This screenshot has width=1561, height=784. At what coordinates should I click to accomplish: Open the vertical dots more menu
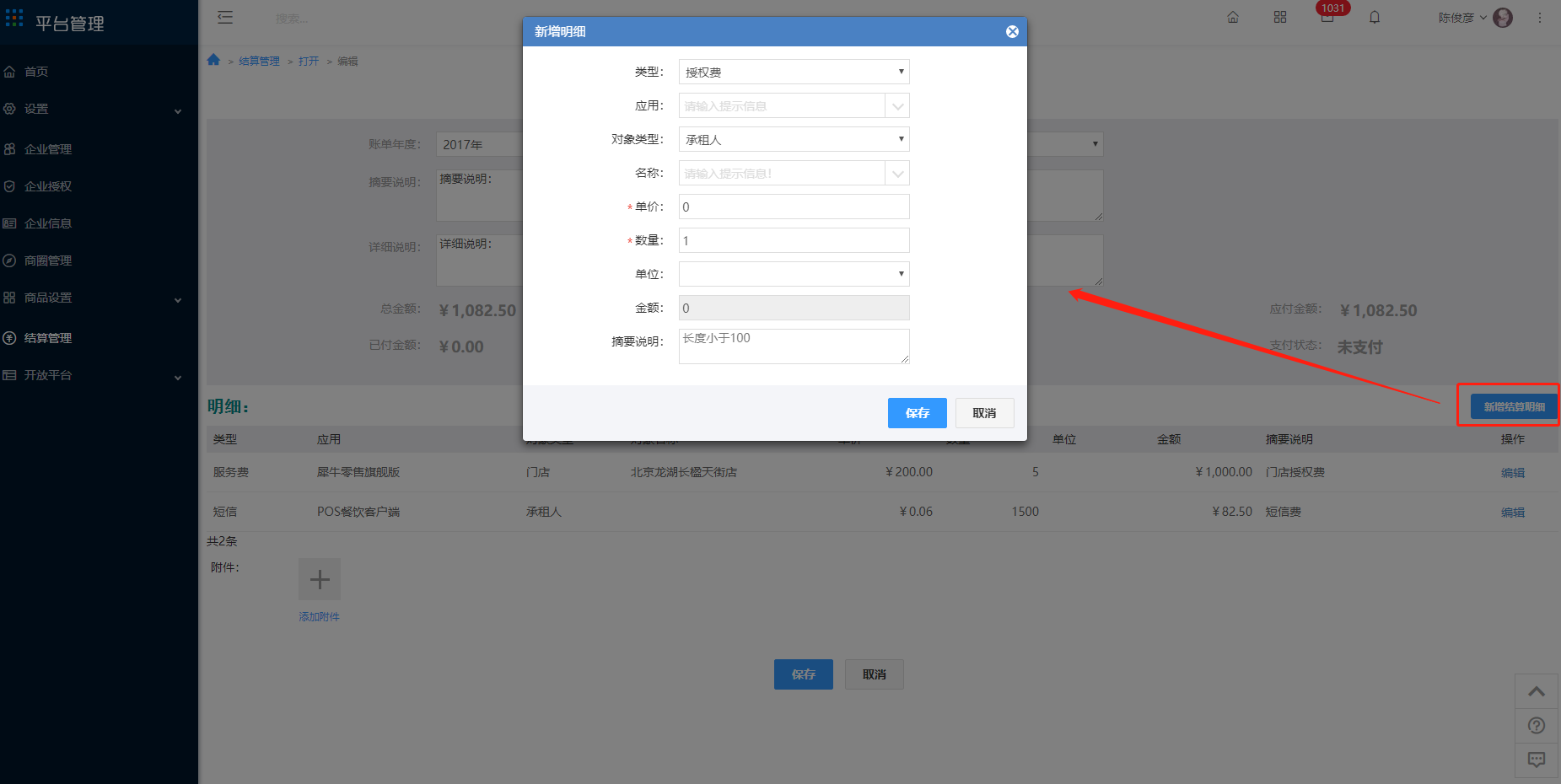[x=1540, y=18]
